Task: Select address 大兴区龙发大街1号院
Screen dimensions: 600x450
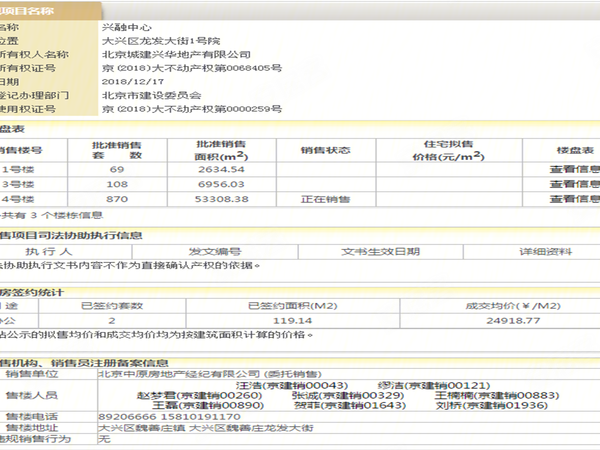Action: (161, 41)
